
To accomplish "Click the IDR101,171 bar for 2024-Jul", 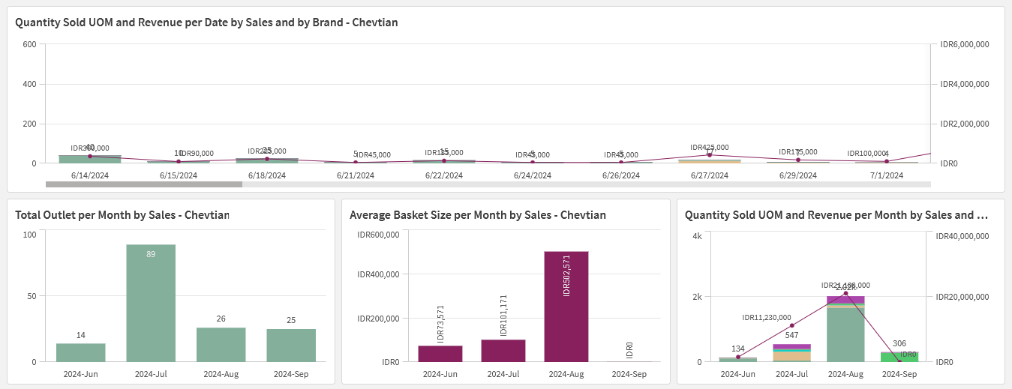I will (x=503, y=350).
